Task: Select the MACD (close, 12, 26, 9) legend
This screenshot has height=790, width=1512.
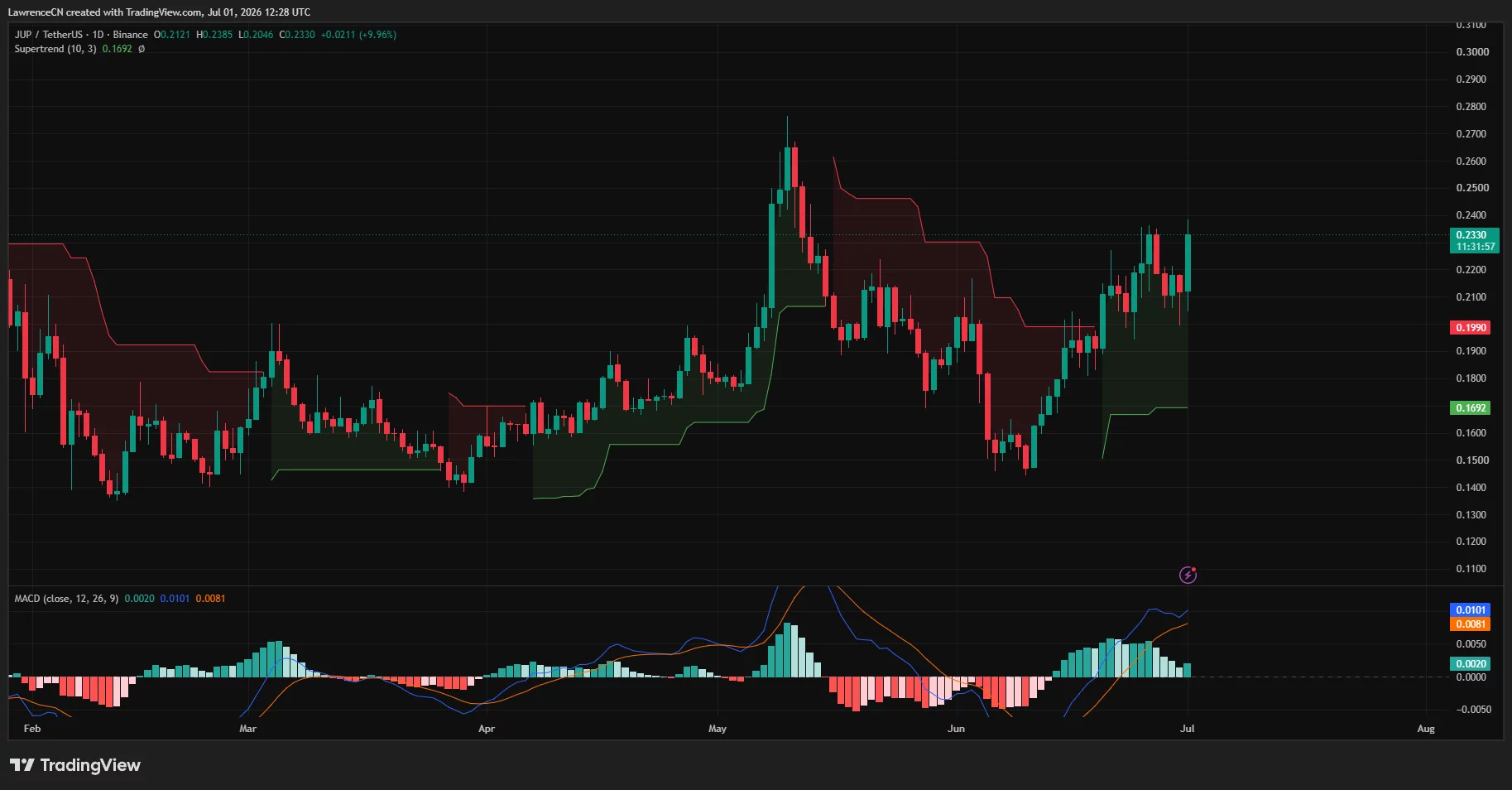Action: (66, 599)
